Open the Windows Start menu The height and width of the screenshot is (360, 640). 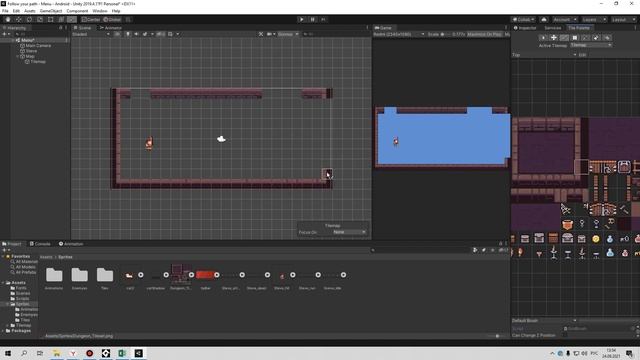8,353
